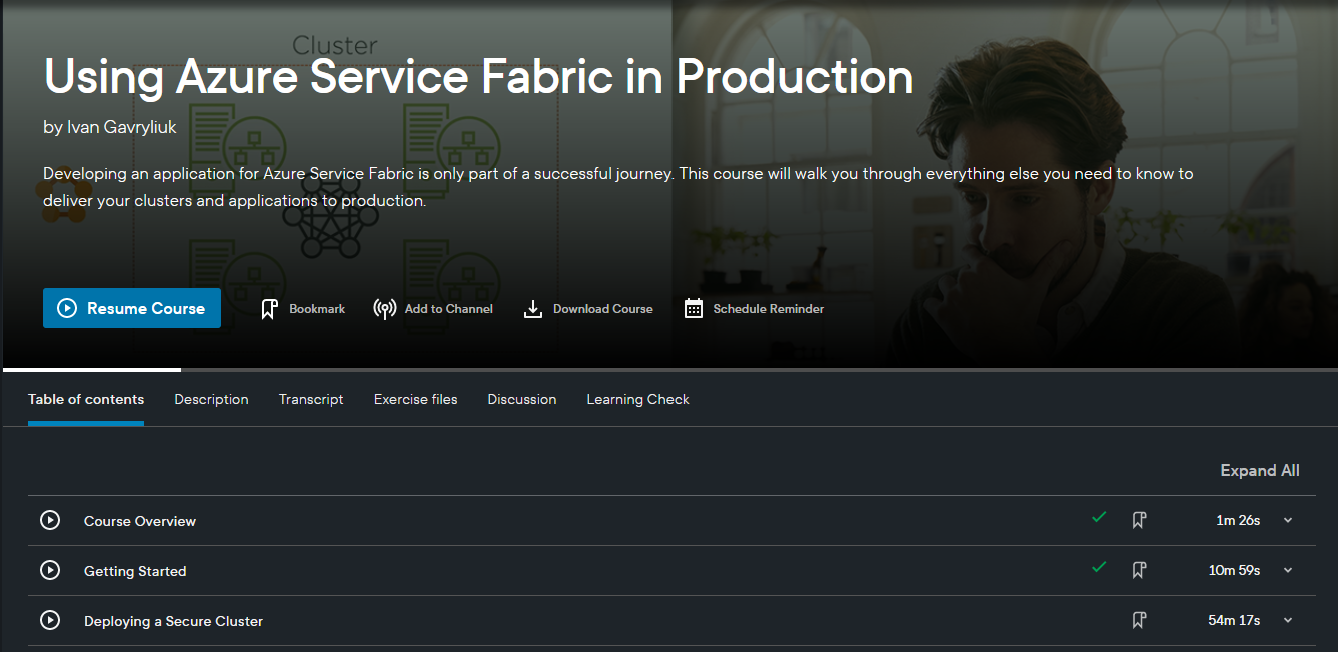Play the Deploying a Secure Cluster module
This screenshot has width=1338, height=652.
click(x=50, y=620)
